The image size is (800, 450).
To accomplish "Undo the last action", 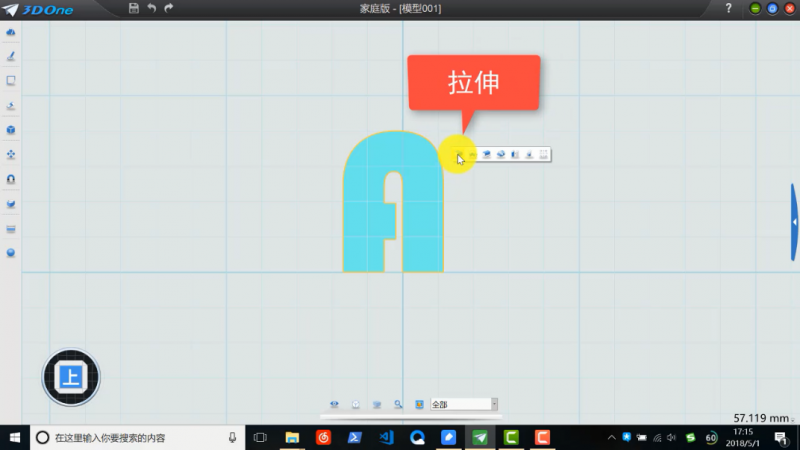I will [x=152, y=8].
